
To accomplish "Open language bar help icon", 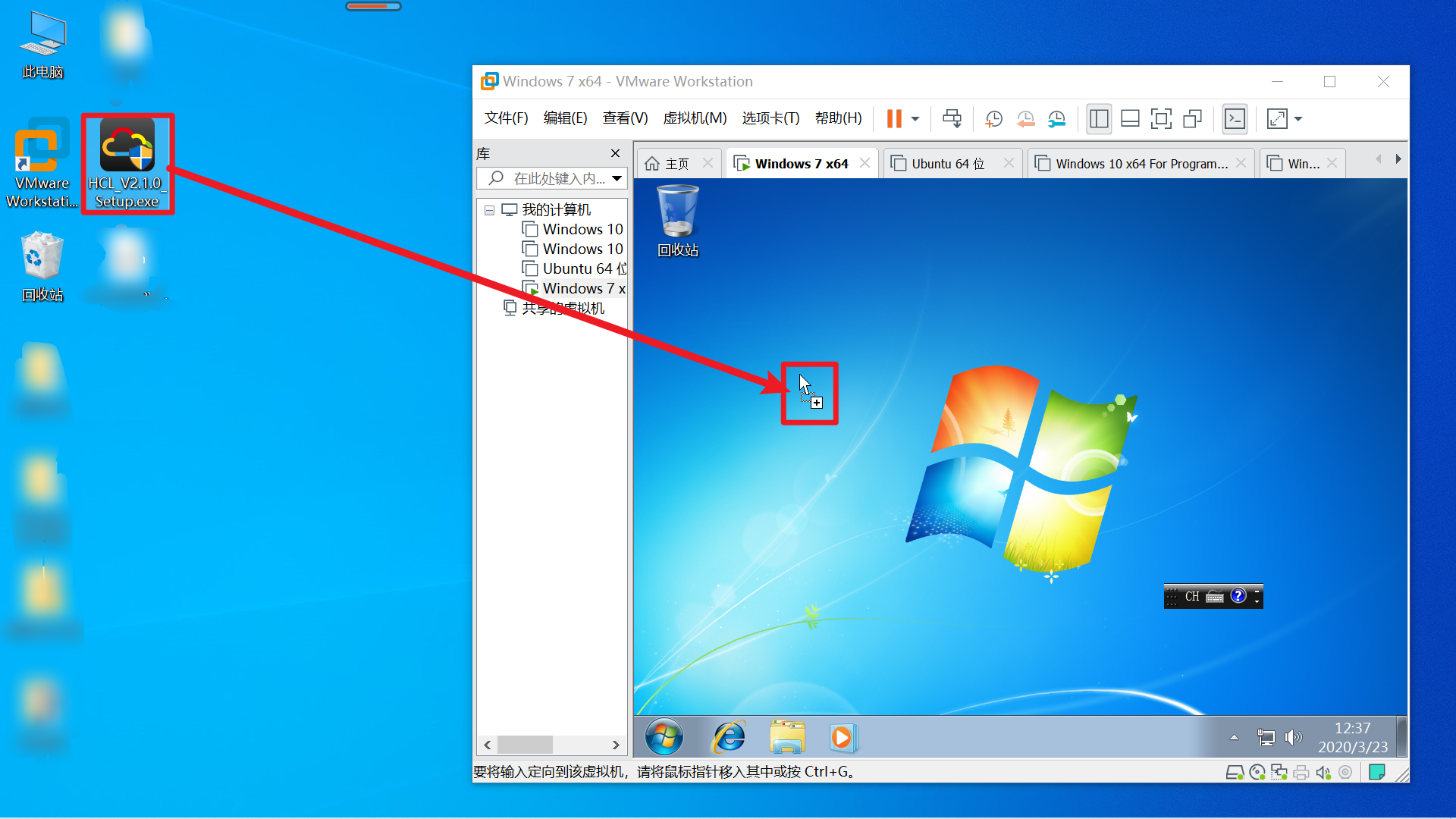I will pyautogui.click(x=1238, y=596).
